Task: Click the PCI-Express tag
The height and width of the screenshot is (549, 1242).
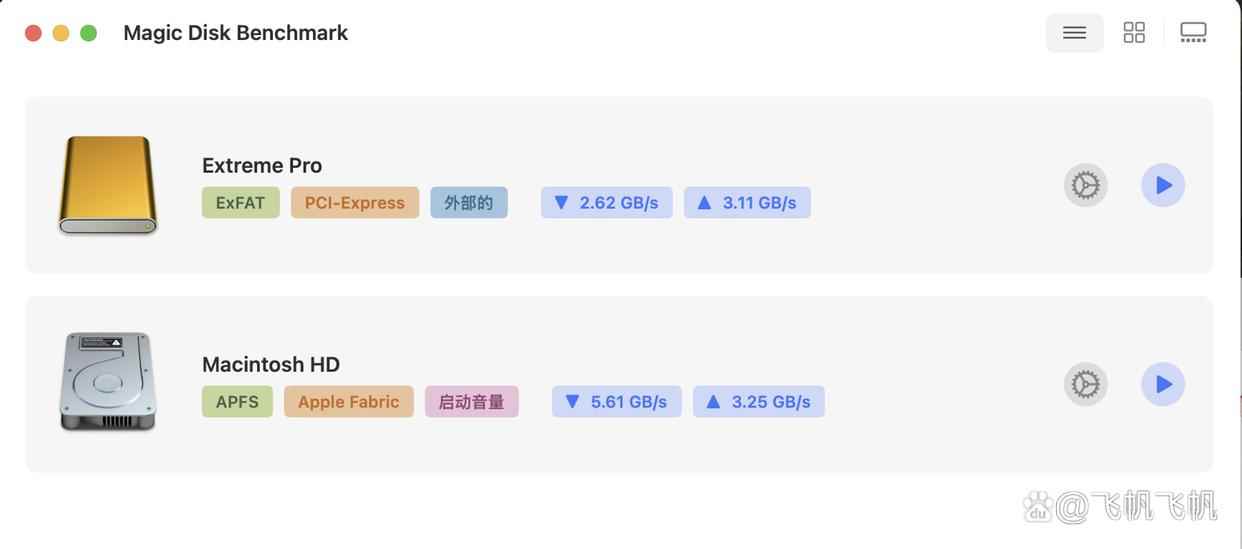Action: (355, 203)
